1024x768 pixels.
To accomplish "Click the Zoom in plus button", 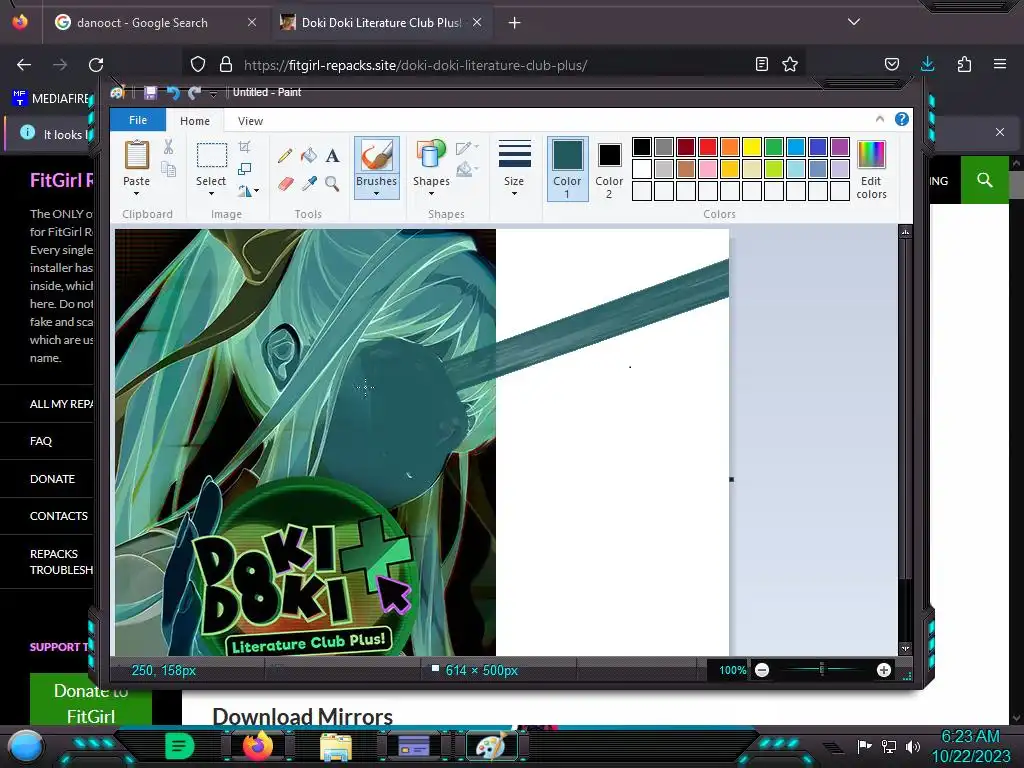I will 884,670.
